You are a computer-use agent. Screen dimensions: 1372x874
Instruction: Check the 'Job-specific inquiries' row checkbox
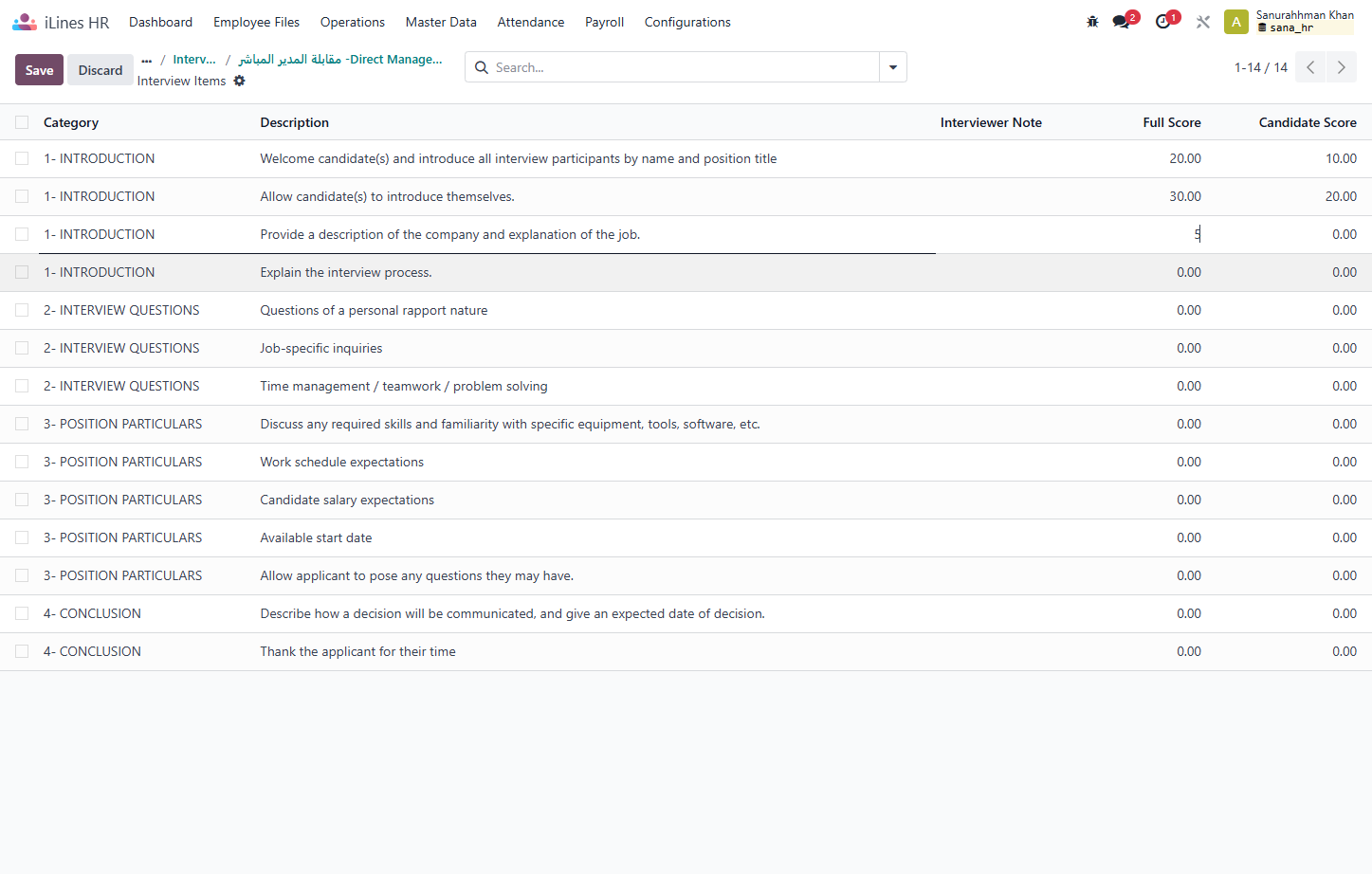point(22,348)
